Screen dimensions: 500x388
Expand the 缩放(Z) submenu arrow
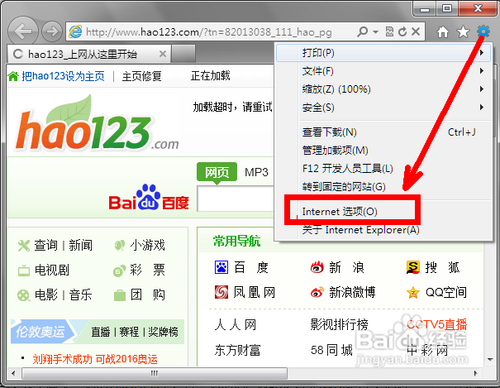pyautogui.click(x=482, y=89)
